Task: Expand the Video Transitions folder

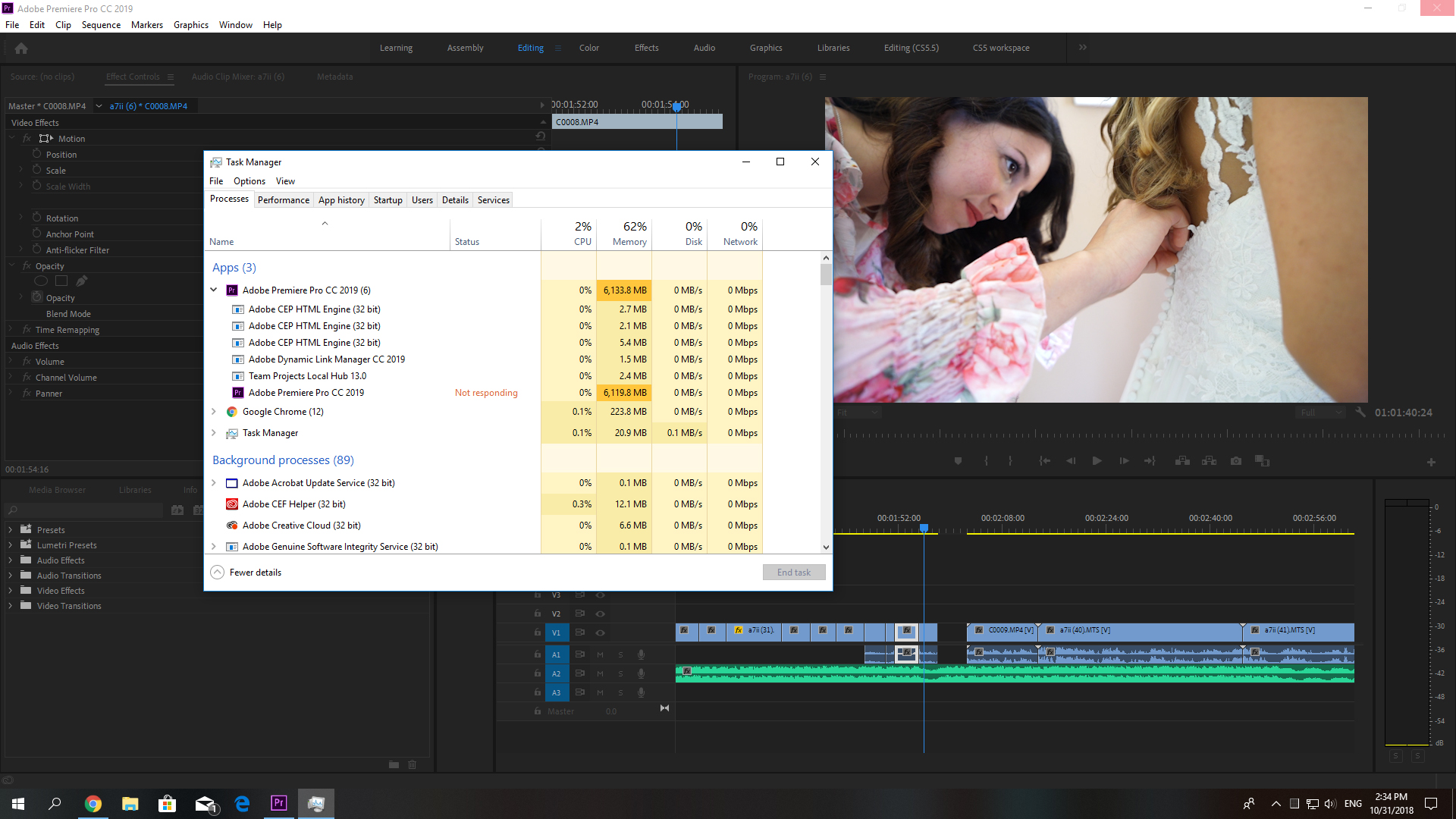Action: (11, 606)
